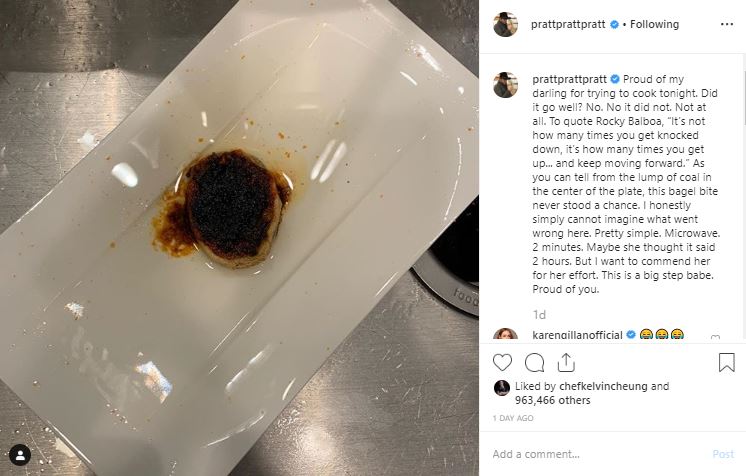Screen dimensions: 746x476
Task: View the list of 963,466 others who liked
Action: (552, 400)
